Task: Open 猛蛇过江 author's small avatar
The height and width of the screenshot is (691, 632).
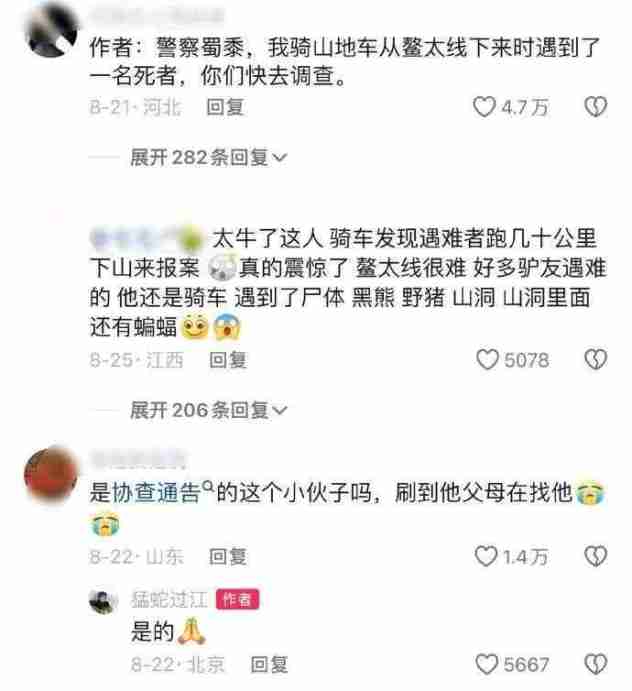Action: pos(104,601)
